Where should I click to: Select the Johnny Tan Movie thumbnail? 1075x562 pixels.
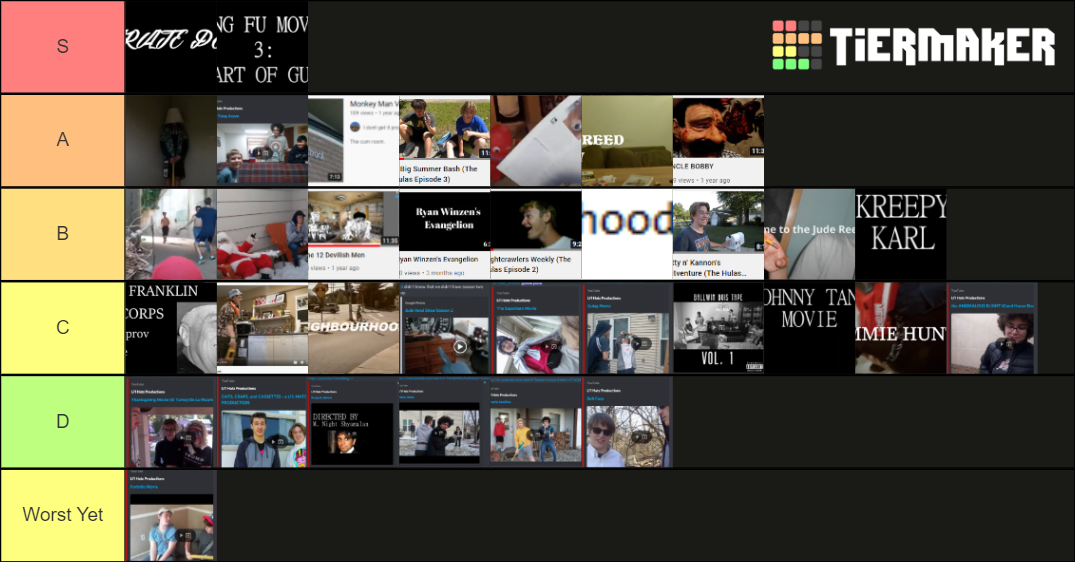tap(810, 328)
